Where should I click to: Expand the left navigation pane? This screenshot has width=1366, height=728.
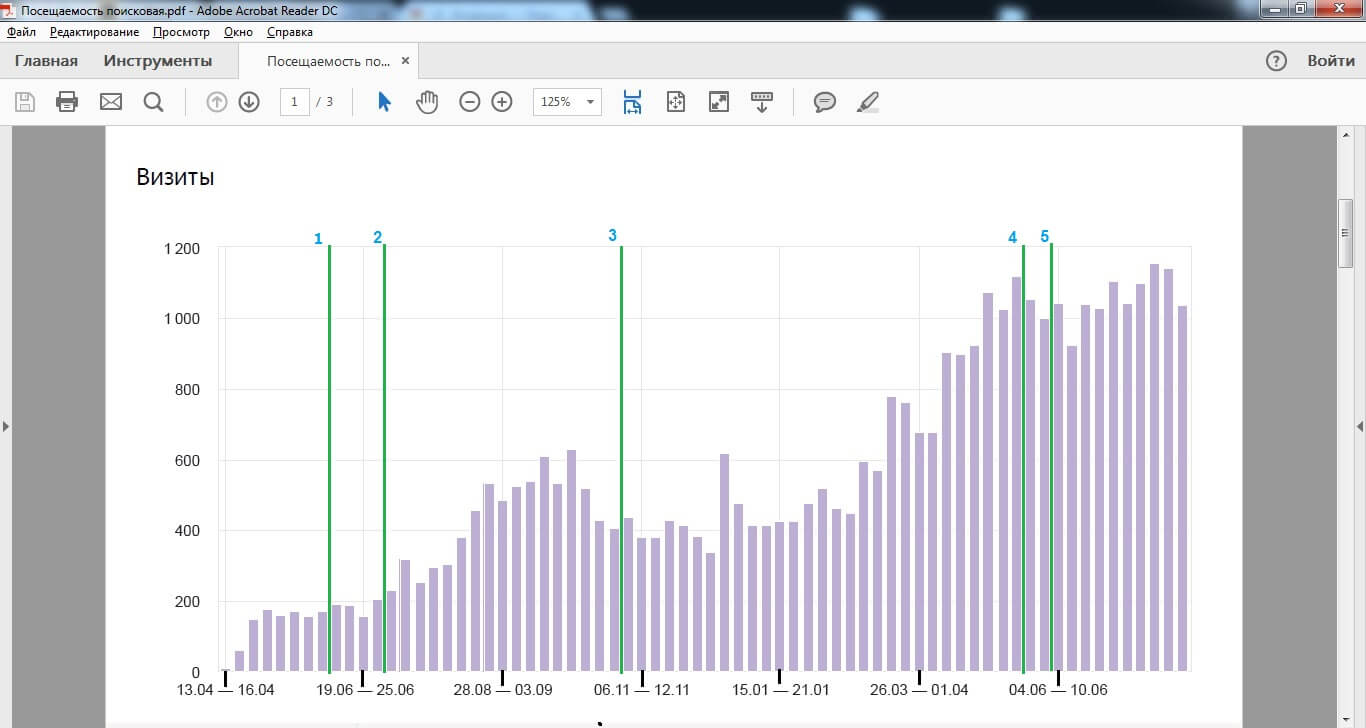click(x=6, y=427)
